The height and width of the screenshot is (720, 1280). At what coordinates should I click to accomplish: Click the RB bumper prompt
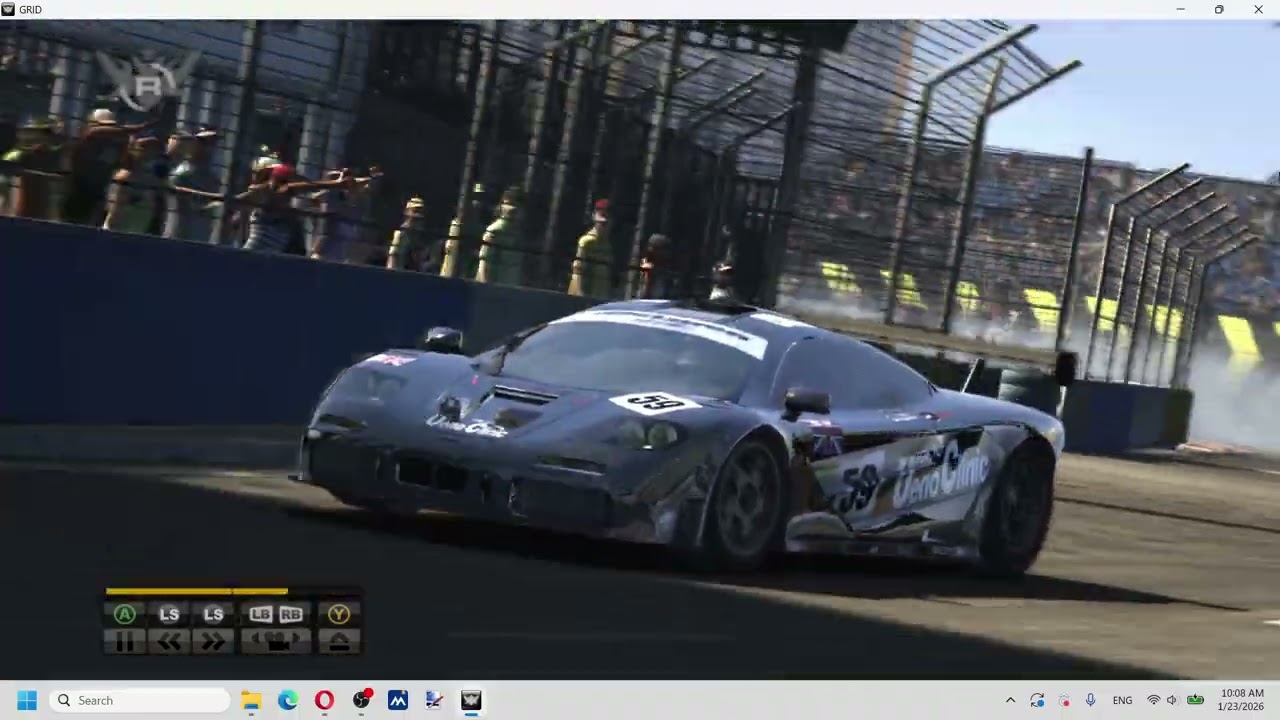pos(291,615)
